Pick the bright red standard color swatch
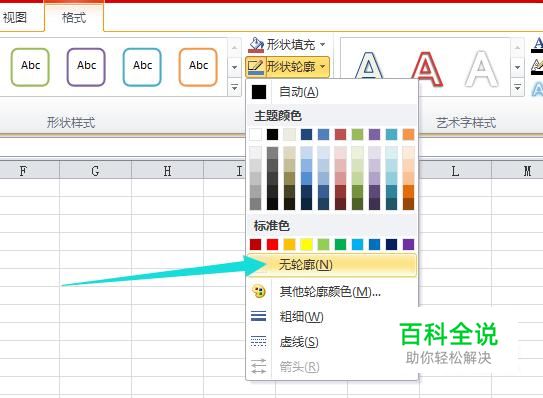Image resolution: width=543 pixels, height=398 pixels. point(273,245)
